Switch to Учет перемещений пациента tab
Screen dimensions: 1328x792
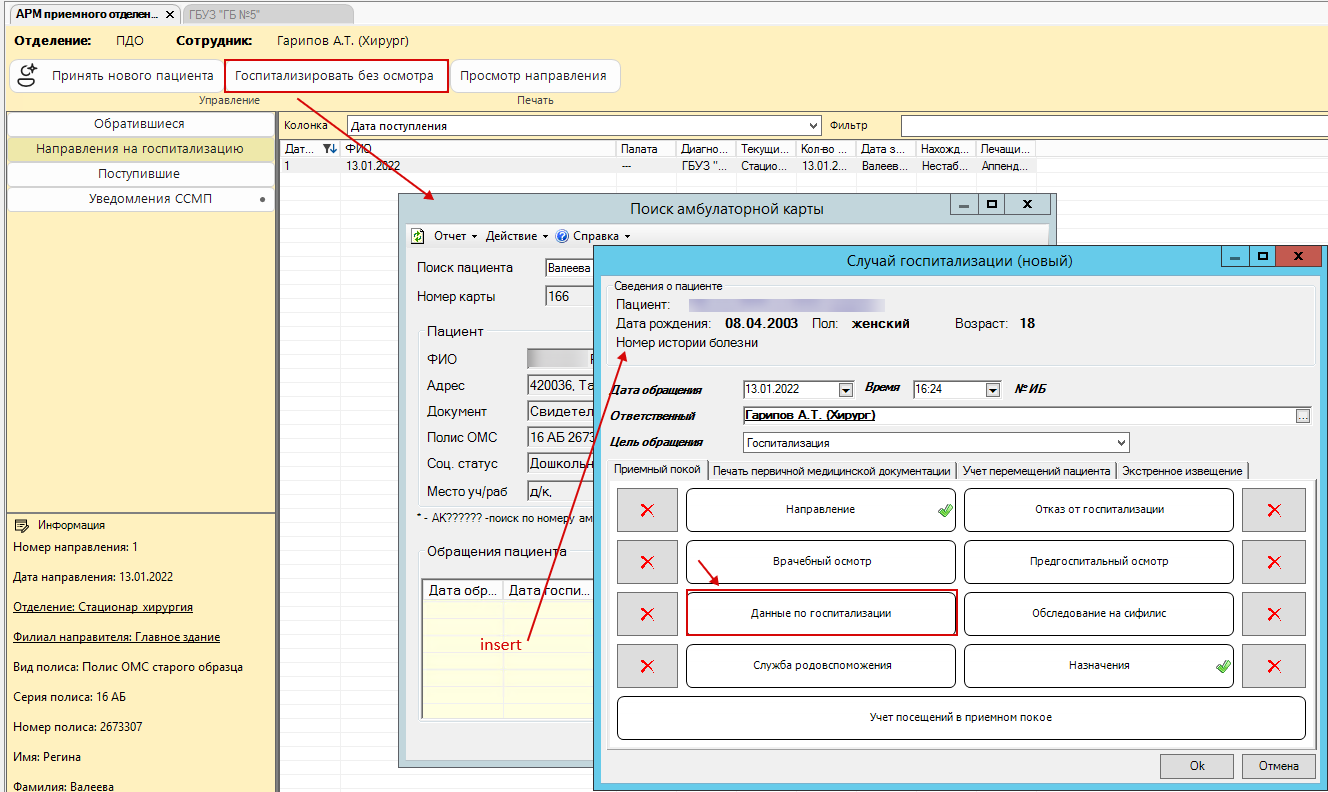click(x=1036, y=471)
